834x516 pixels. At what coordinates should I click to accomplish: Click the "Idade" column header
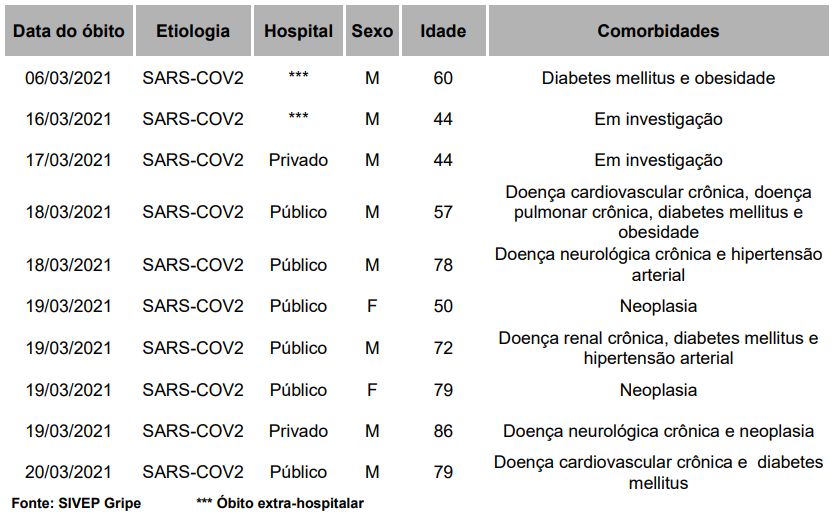[x=443, y=31]
